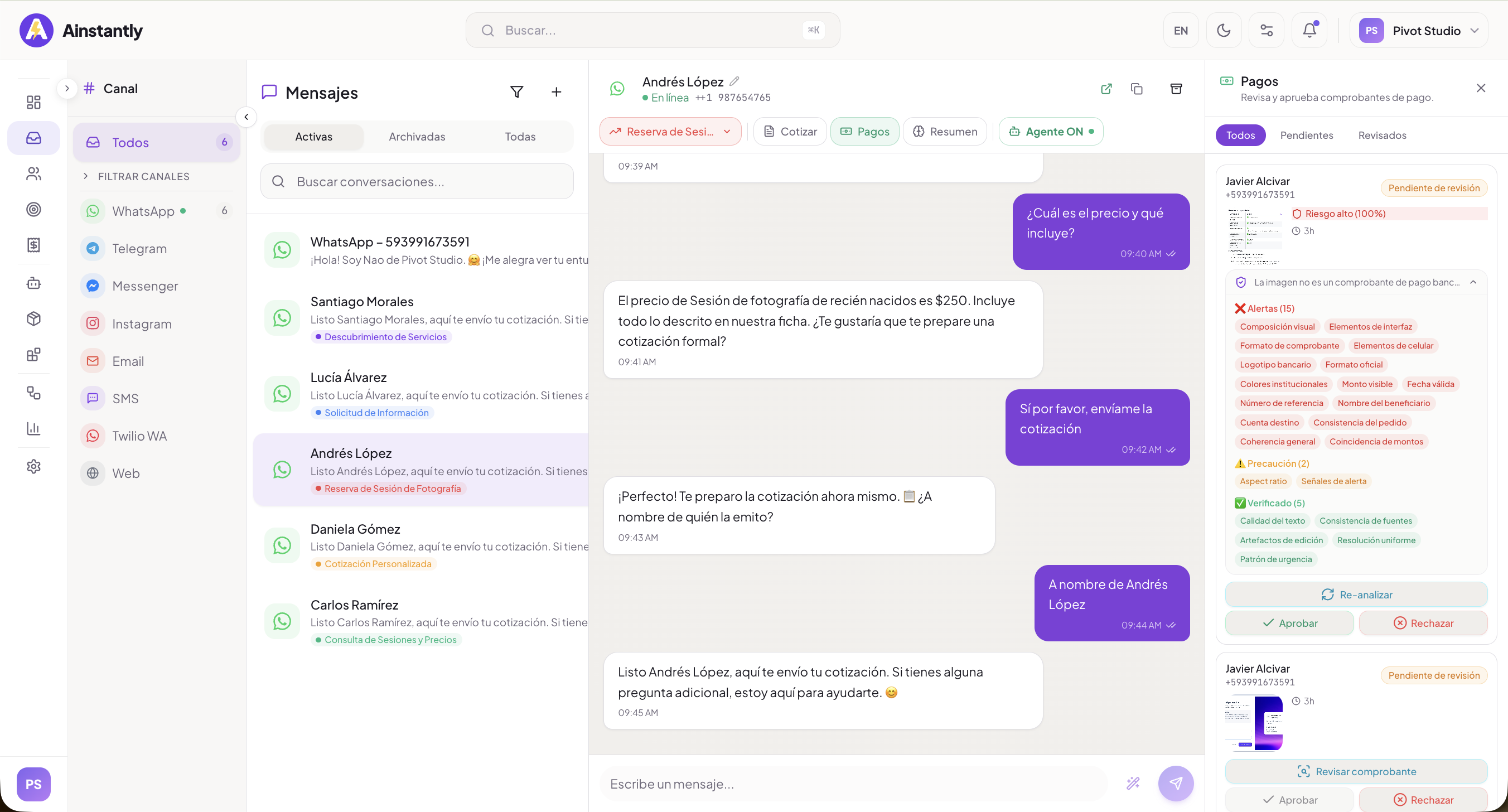Select the Instagram channel

click(157, 323)
